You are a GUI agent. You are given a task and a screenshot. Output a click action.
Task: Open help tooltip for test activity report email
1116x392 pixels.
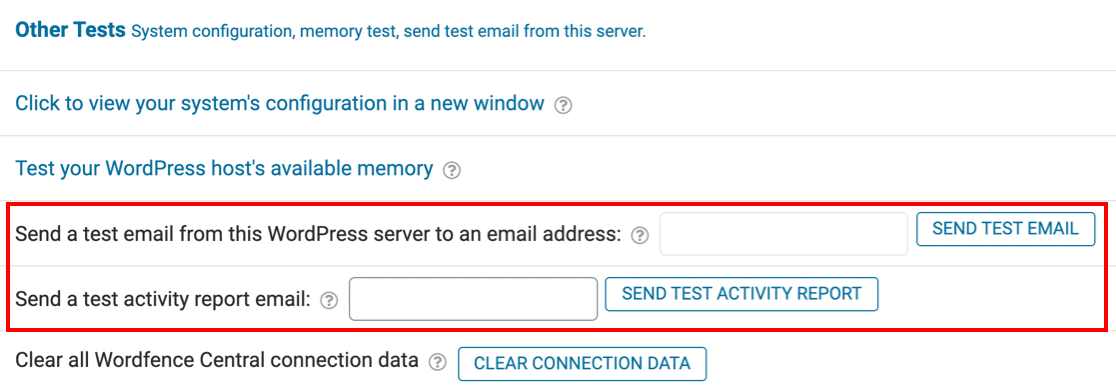(328, 301)
